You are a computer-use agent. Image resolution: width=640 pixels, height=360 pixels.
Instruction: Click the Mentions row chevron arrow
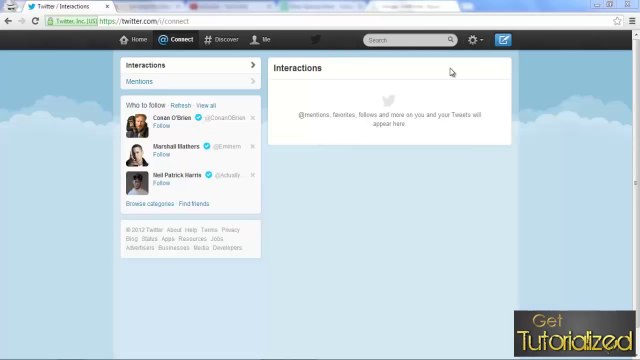click(253, 81)
